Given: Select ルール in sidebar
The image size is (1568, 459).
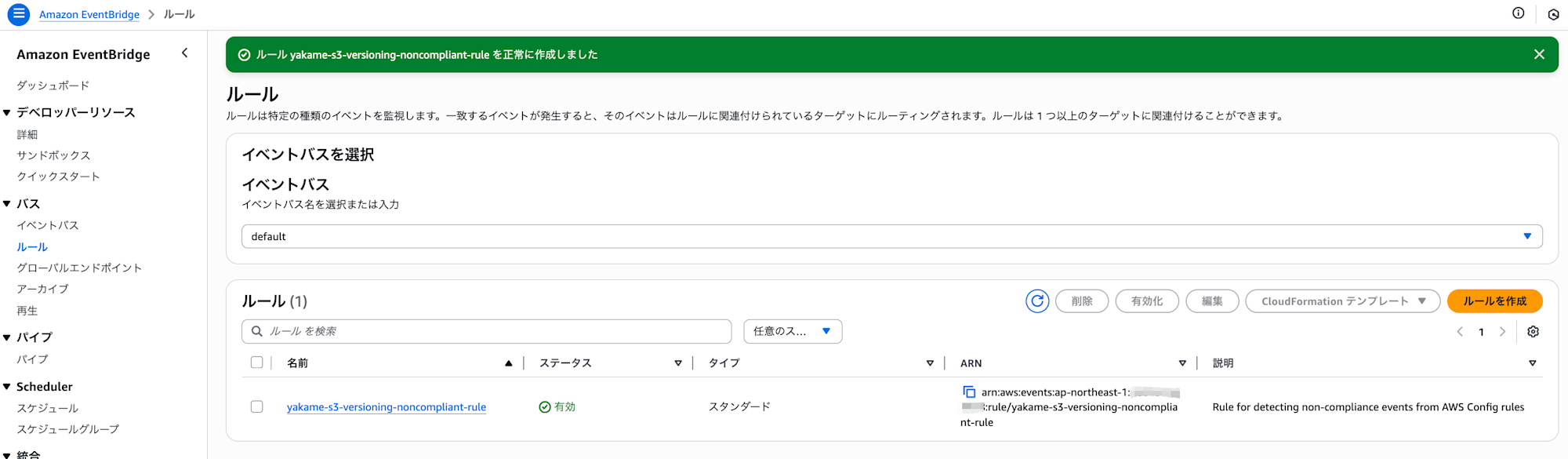Looking at the screenshot, I should [32, 246].
